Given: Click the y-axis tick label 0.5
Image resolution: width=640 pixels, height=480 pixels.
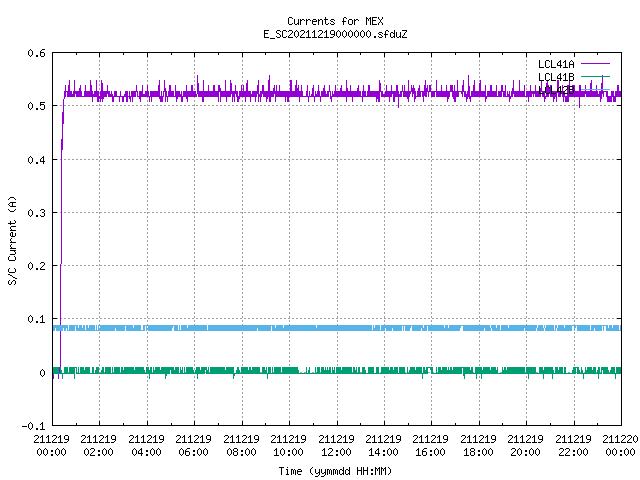Looking at the screenshot, I should 37,106.
